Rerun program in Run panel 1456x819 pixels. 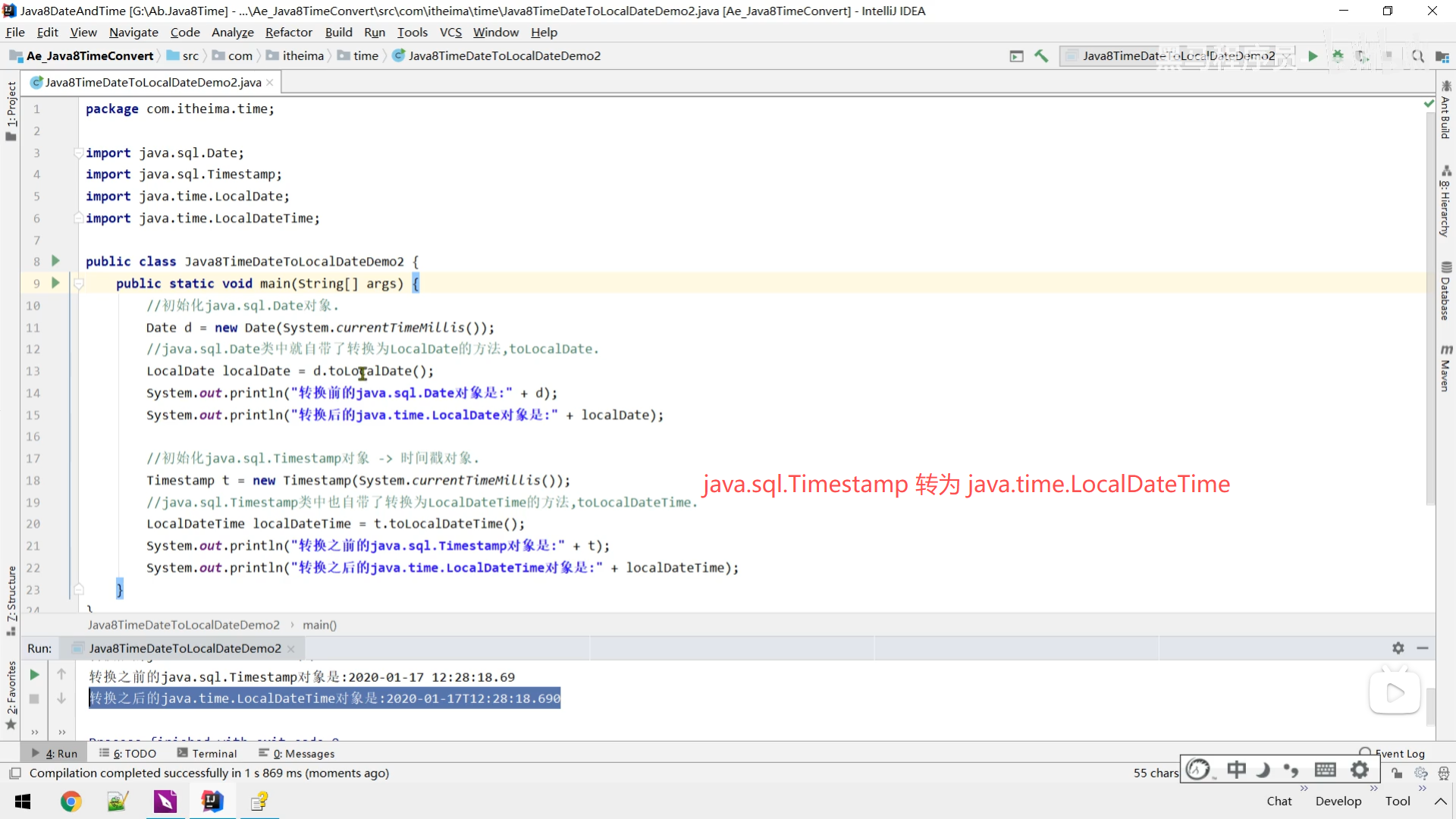(34, 675)
